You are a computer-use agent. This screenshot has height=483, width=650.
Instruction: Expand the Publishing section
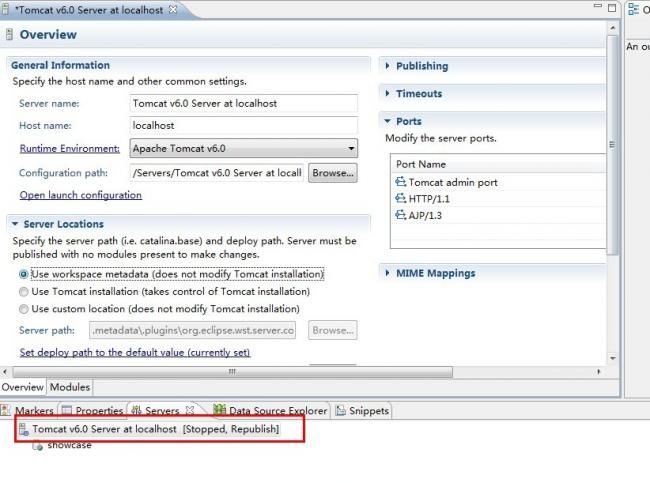click(x=387, y=66)
